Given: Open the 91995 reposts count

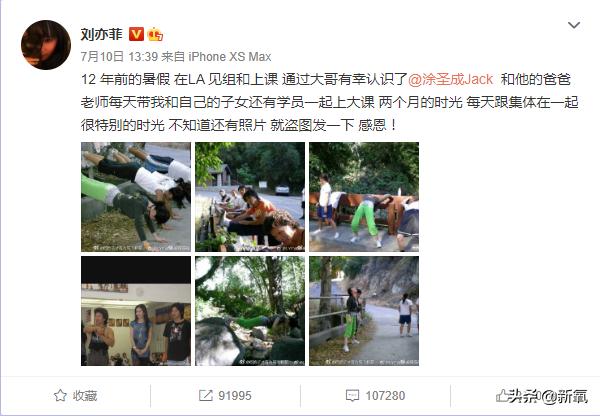Looking at the screenshot, I should pos(235,395).
